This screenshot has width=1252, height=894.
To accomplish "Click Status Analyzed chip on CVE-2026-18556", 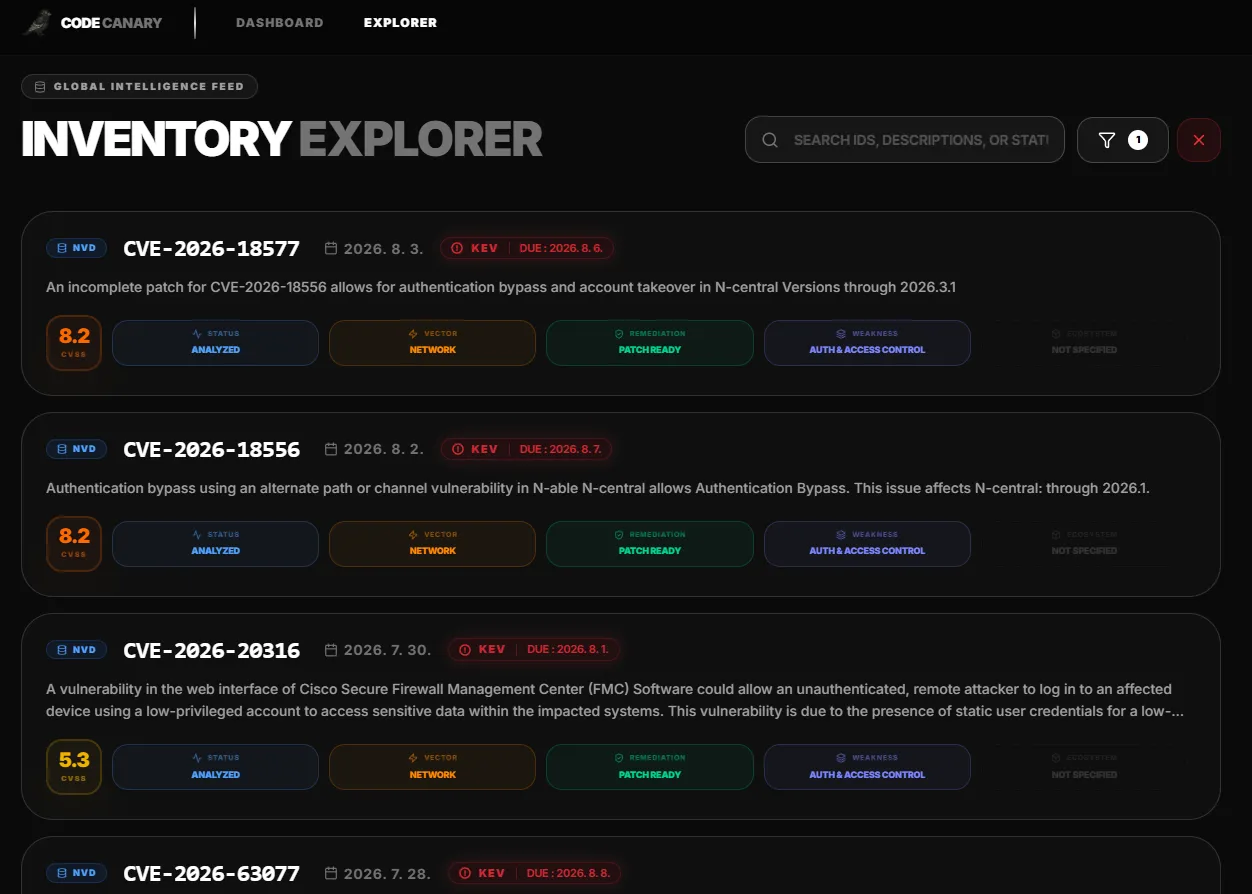I will [215, 544].
